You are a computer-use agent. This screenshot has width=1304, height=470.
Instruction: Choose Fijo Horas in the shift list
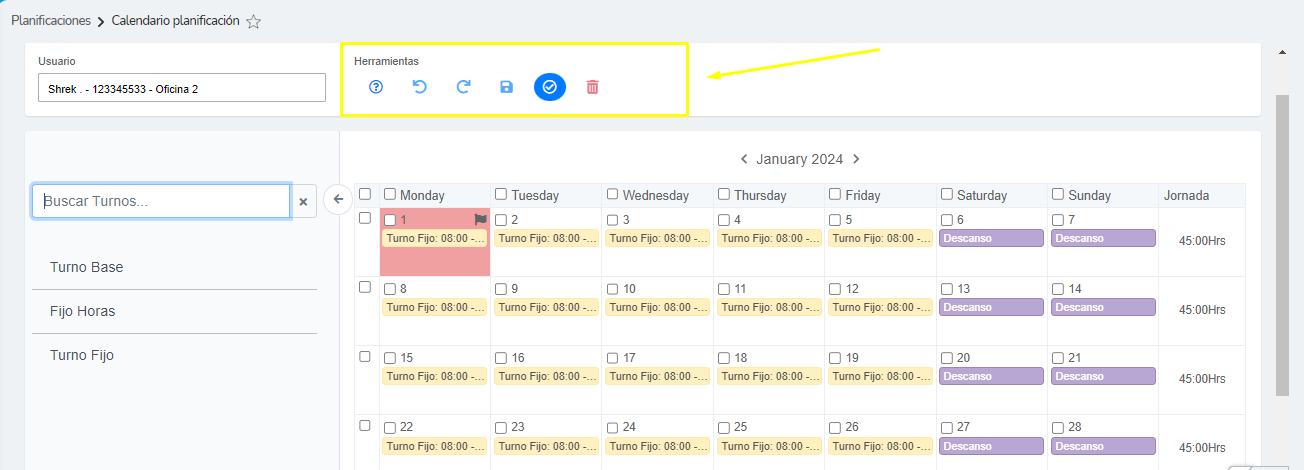coord(83,312)
